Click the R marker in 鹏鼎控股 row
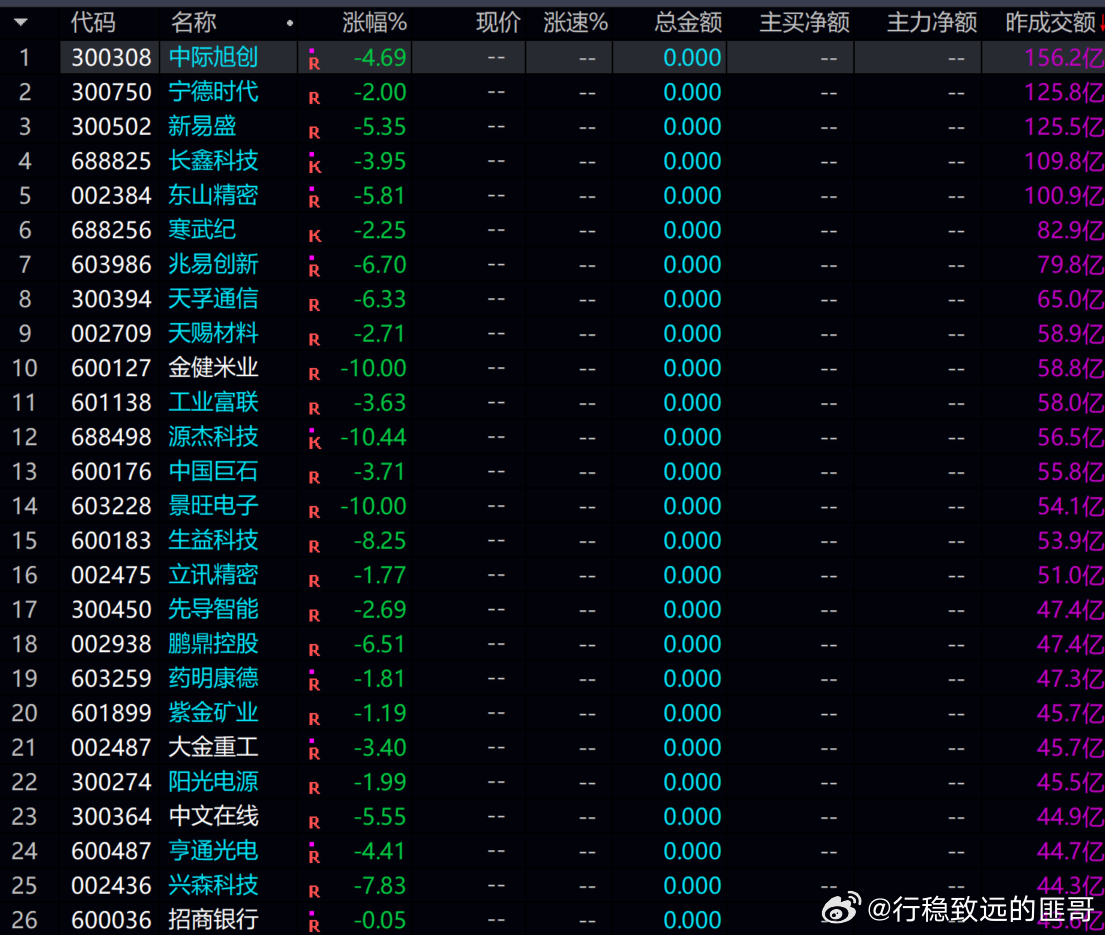 314,650
